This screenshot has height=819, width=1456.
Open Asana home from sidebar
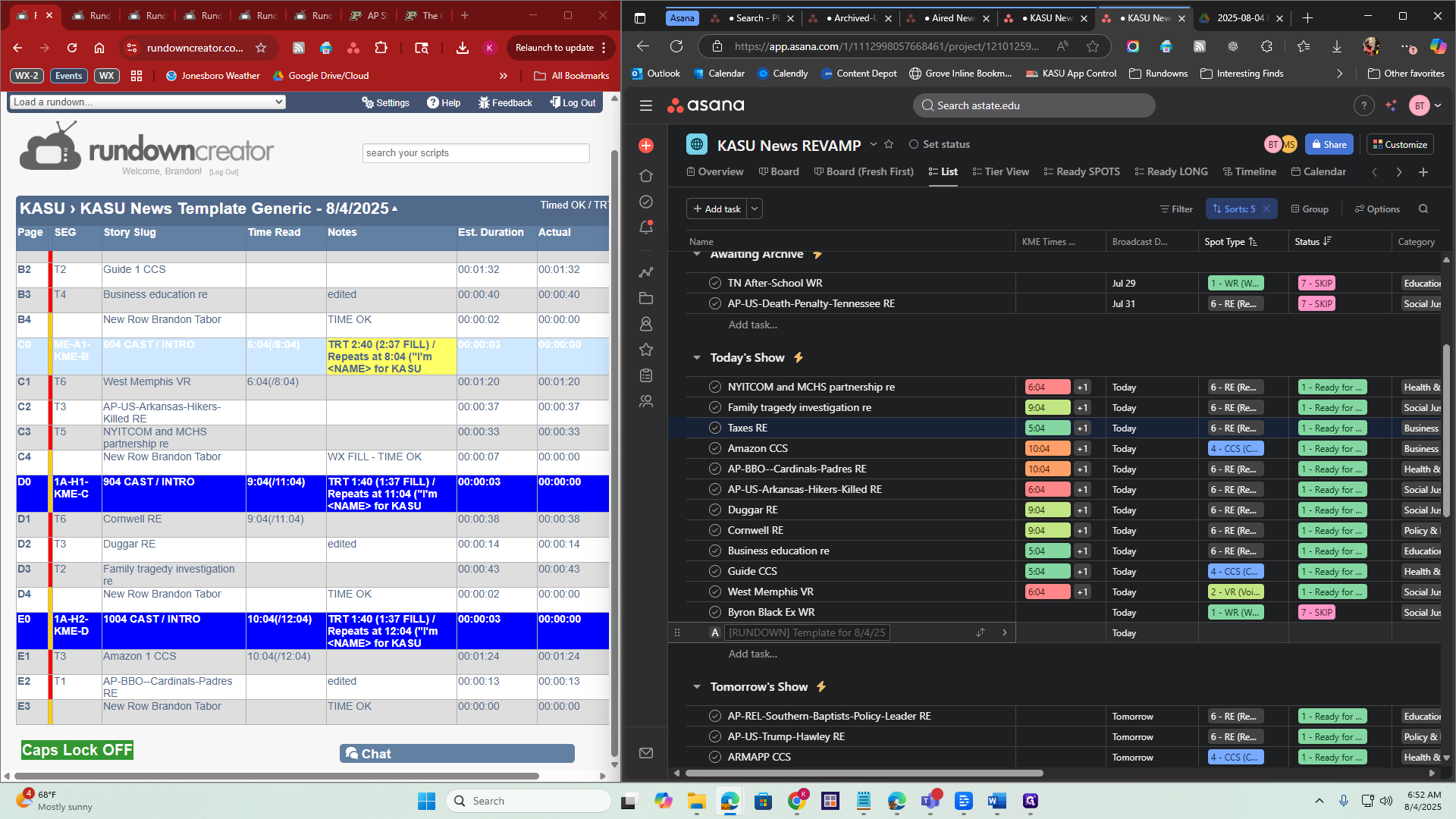(x=646, y=176)
